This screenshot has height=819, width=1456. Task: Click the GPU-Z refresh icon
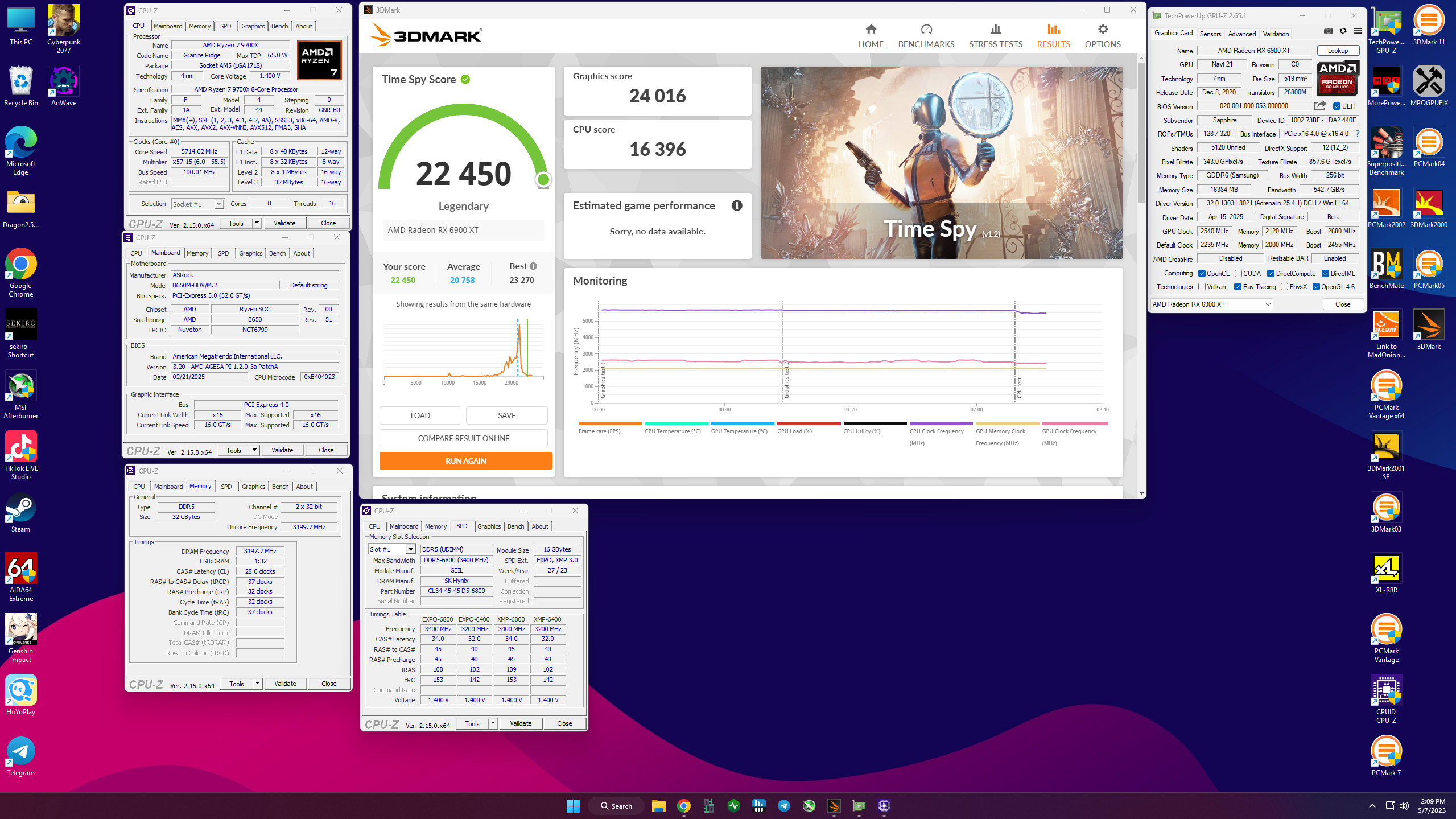click(1343, 31)
